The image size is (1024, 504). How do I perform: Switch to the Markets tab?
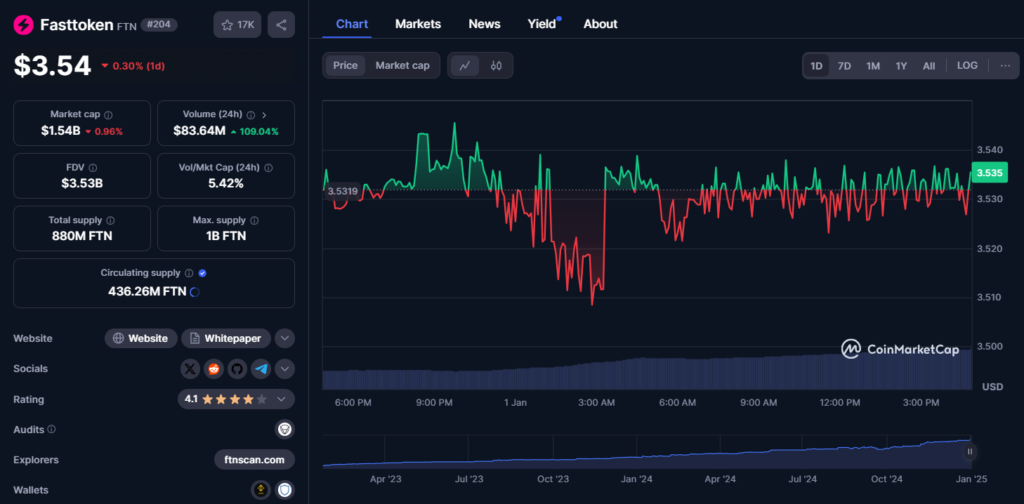click(417, 23)
